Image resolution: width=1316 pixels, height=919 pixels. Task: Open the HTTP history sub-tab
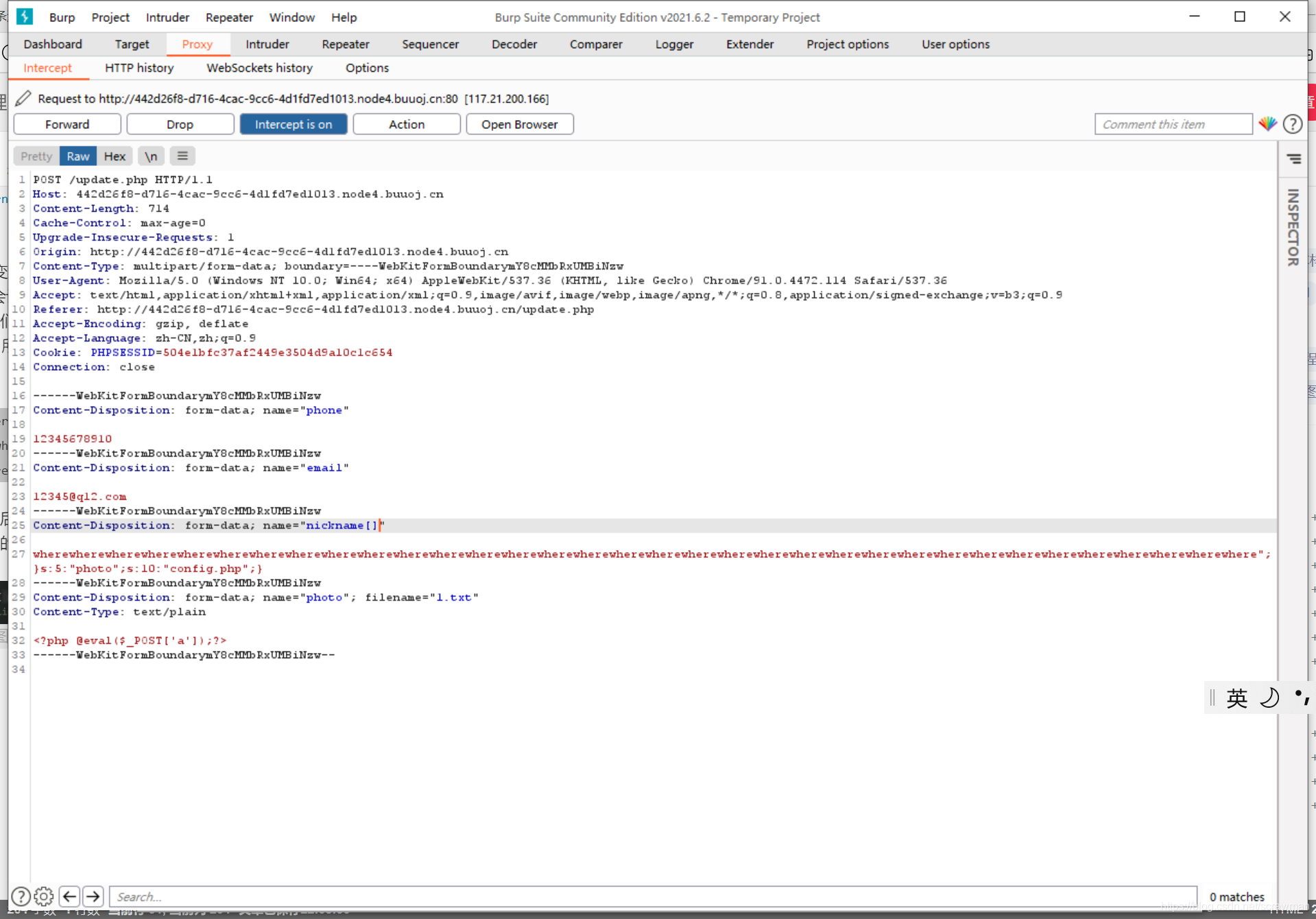coord(139,68)
